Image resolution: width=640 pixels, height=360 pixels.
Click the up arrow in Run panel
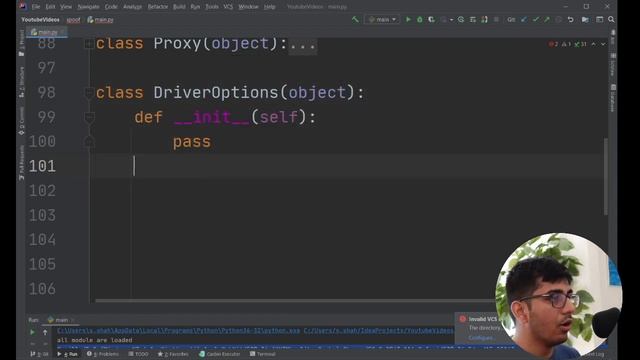pos(45,332)
